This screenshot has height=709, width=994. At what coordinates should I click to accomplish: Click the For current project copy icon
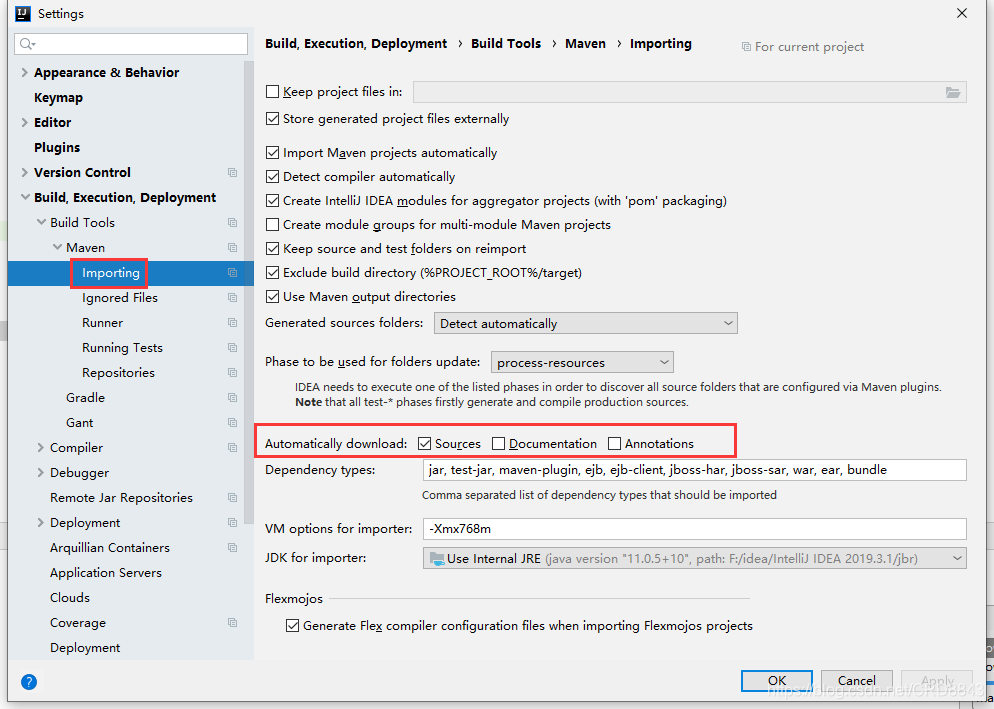tap(746, 47)
